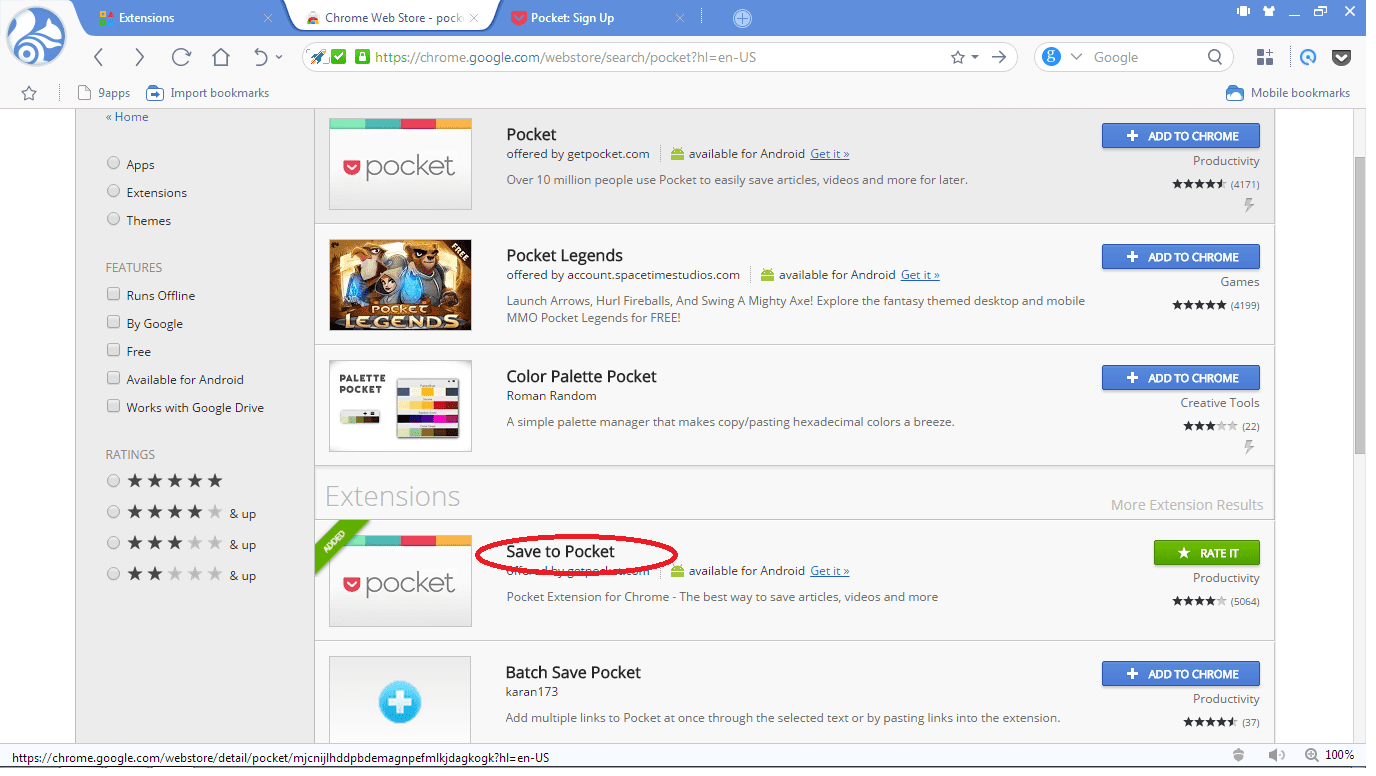
Task: Reload the current page
Action: click(x=181, y=57)
